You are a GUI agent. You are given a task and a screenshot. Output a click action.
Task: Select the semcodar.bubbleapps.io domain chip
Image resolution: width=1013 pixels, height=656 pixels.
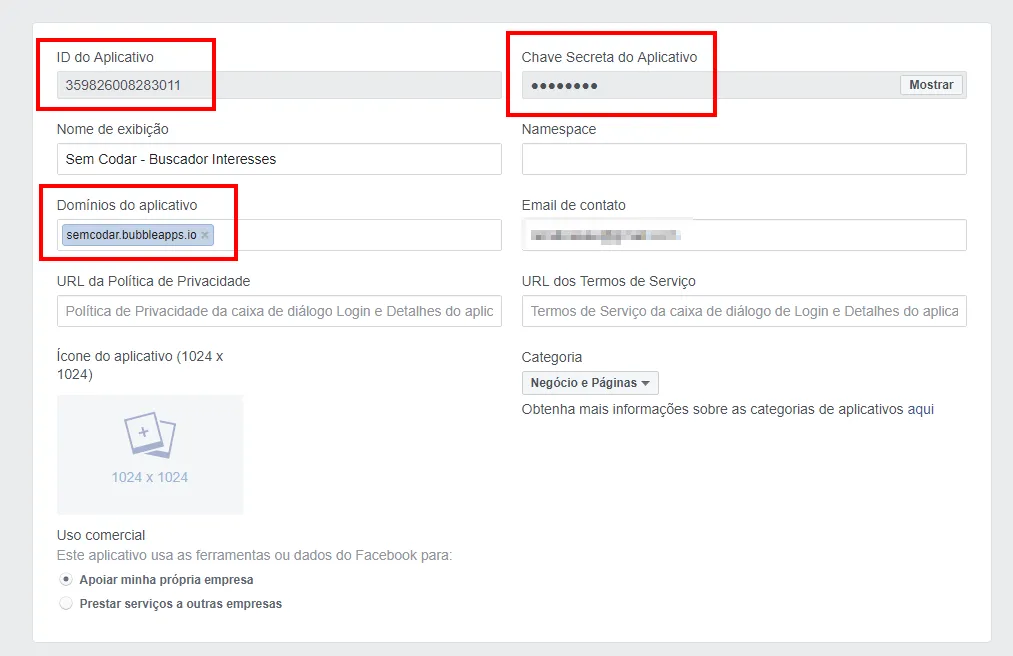point(131,235)
